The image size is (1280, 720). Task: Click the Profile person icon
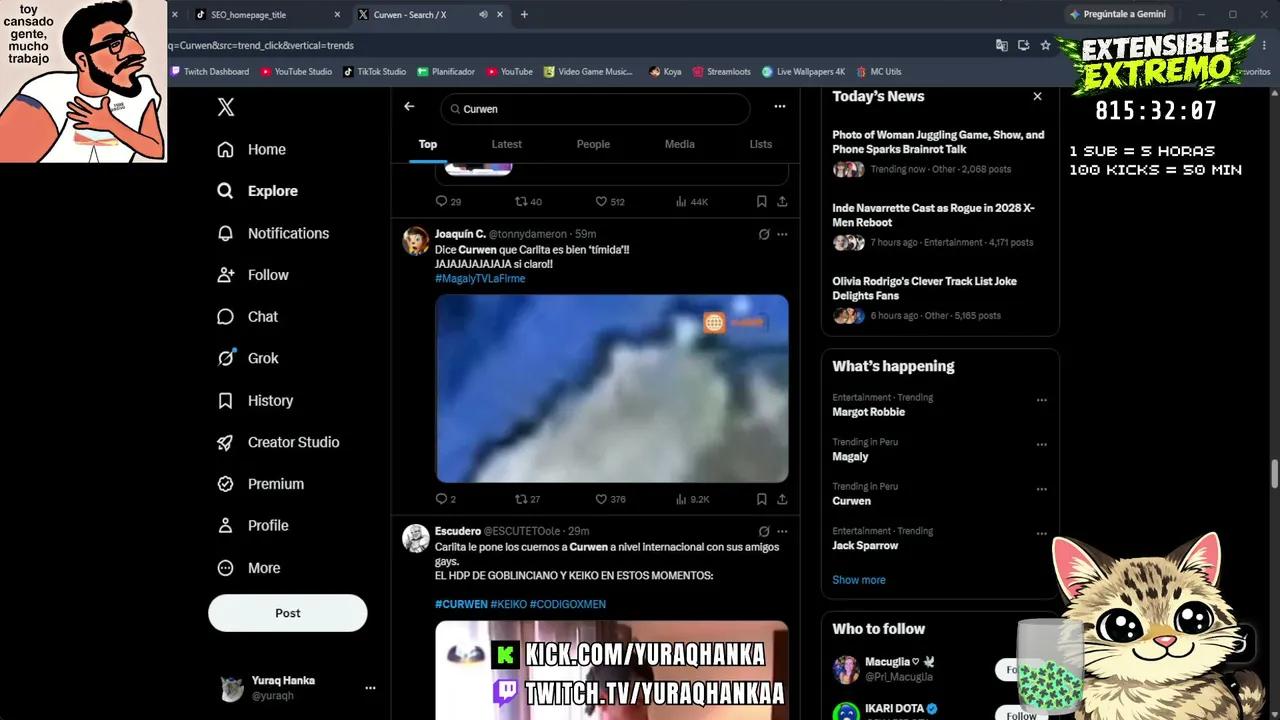coord(226,526)
